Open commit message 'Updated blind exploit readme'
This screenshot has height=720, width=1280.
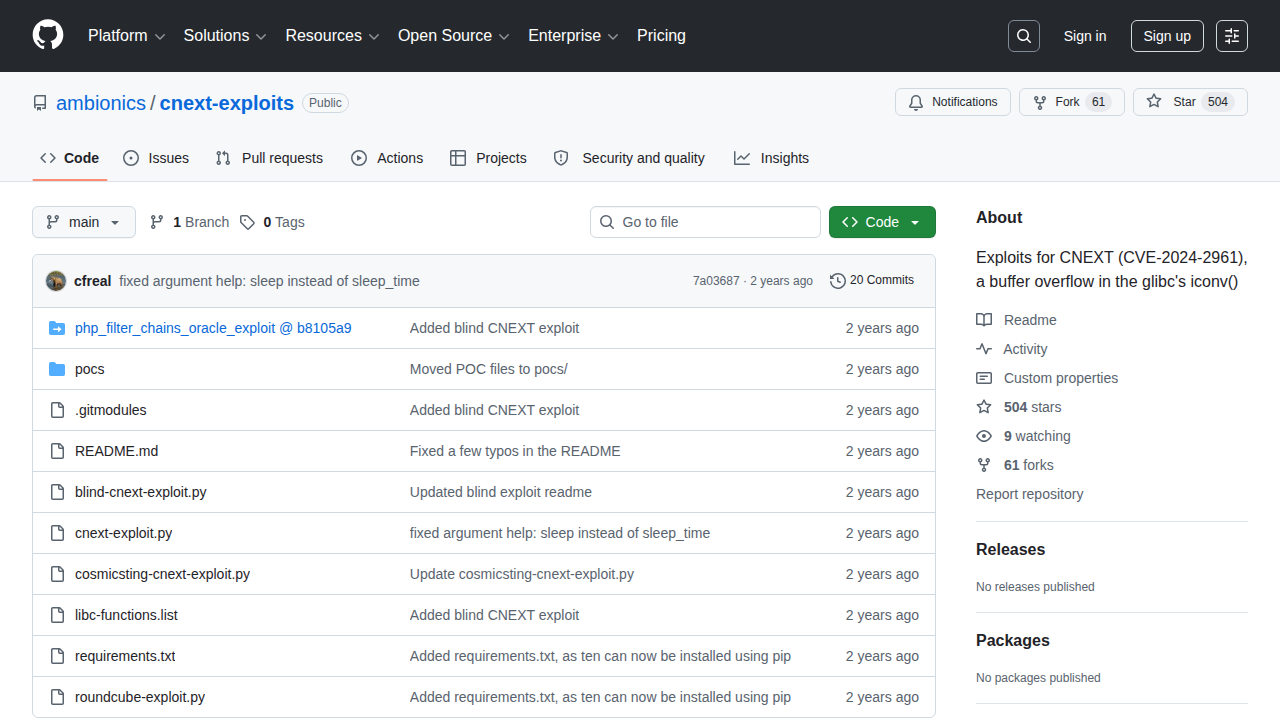[x=501, y=492]
